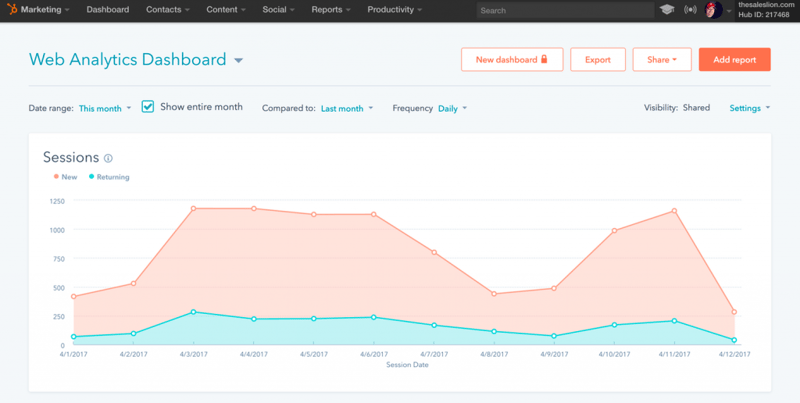Click the 4/5/2017 axis date label
The width and height of the screenshot is (800, 403).
click(x=314, y=354)
